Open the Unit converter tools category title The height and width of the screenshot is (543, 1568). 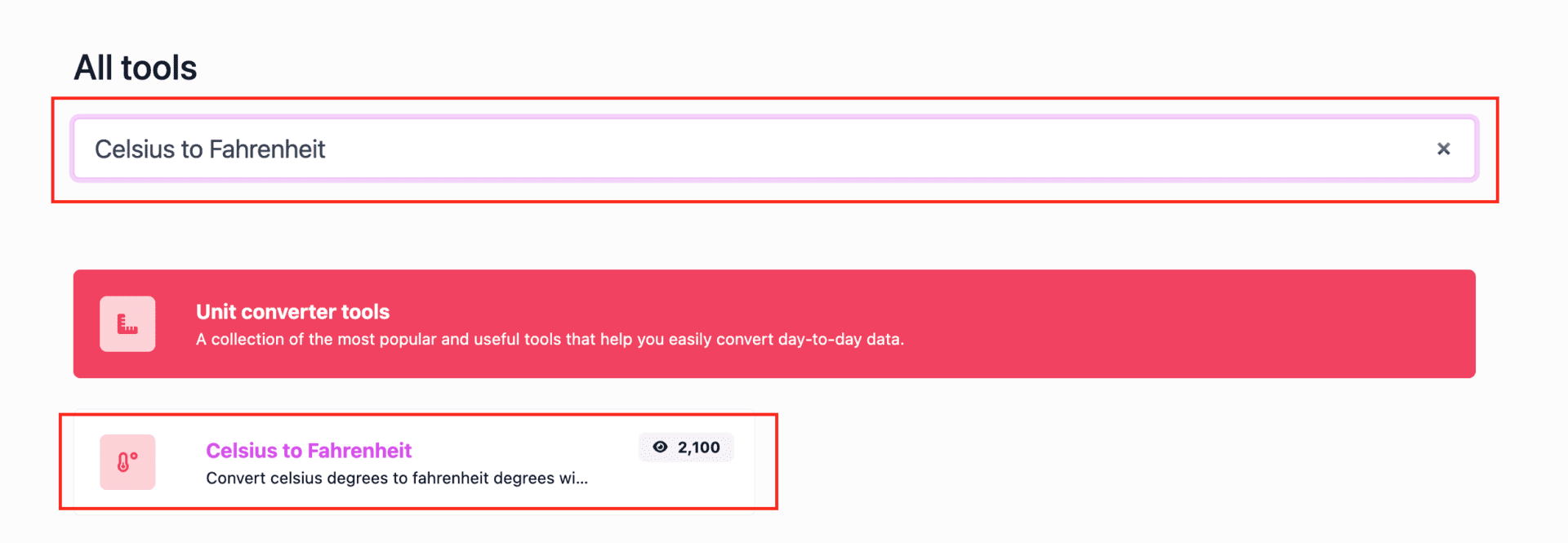coord(292,312)
